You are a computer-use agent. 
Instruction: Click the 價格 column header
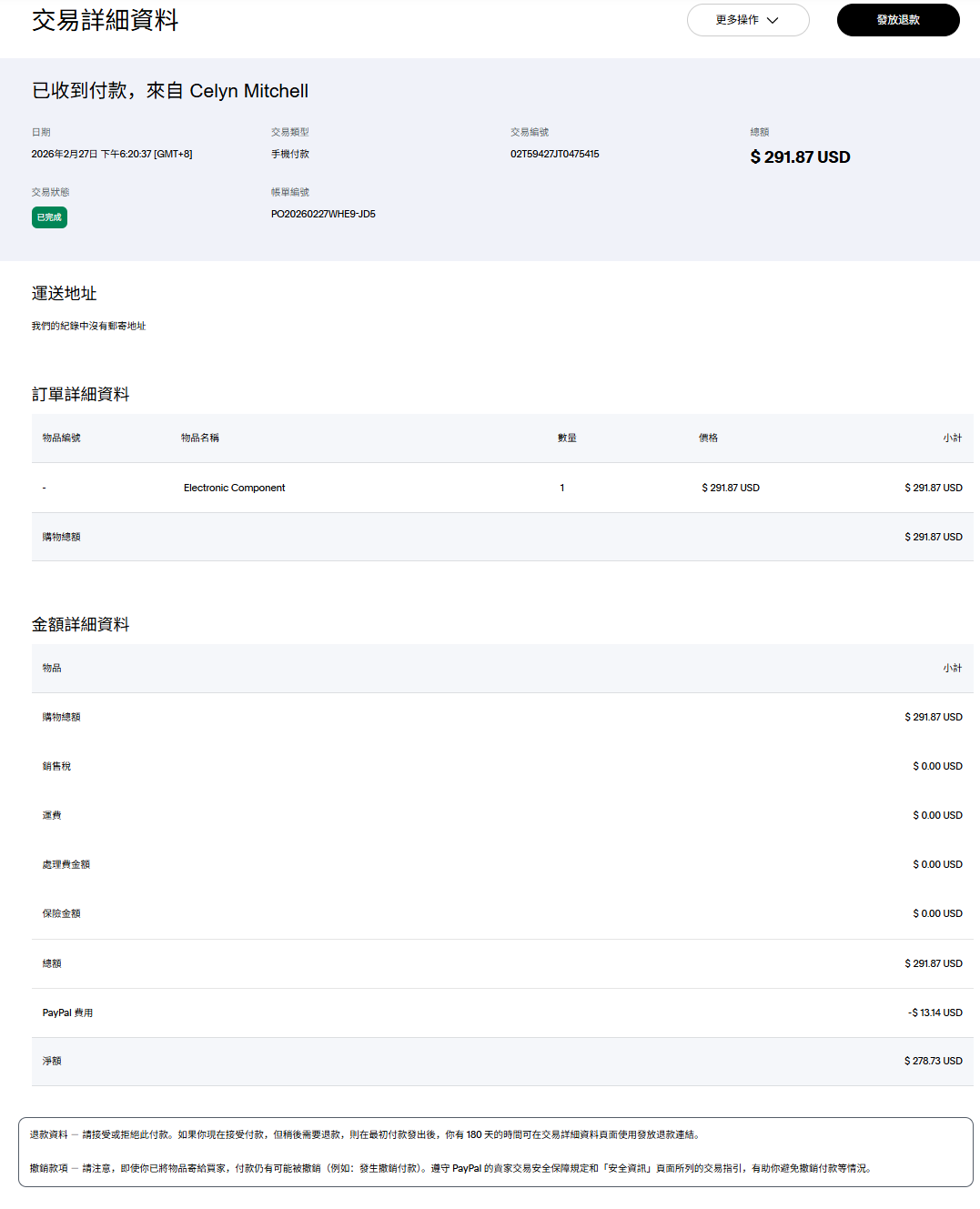click(x=708, y=438)
